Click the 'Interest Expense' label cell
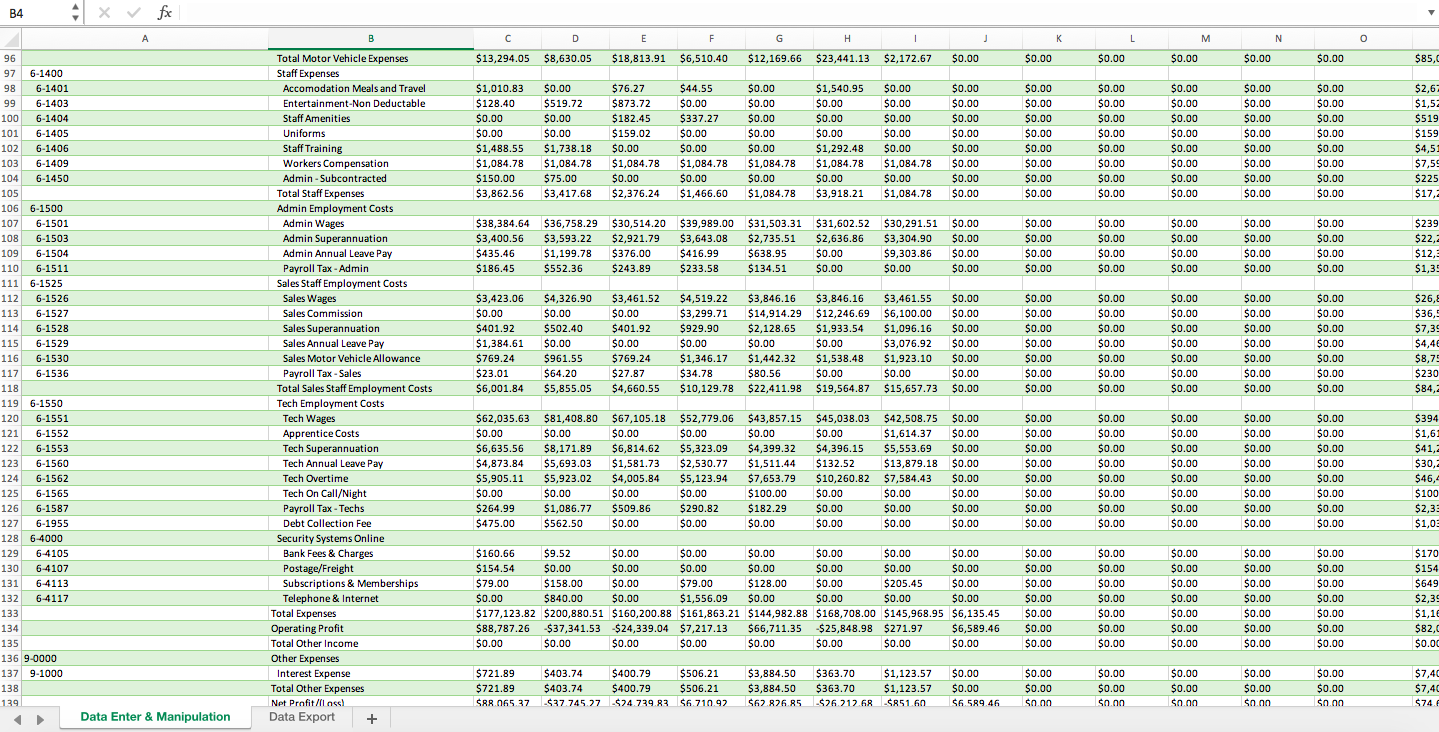This screenshot has height=732, width=1439. pos(371,674)
